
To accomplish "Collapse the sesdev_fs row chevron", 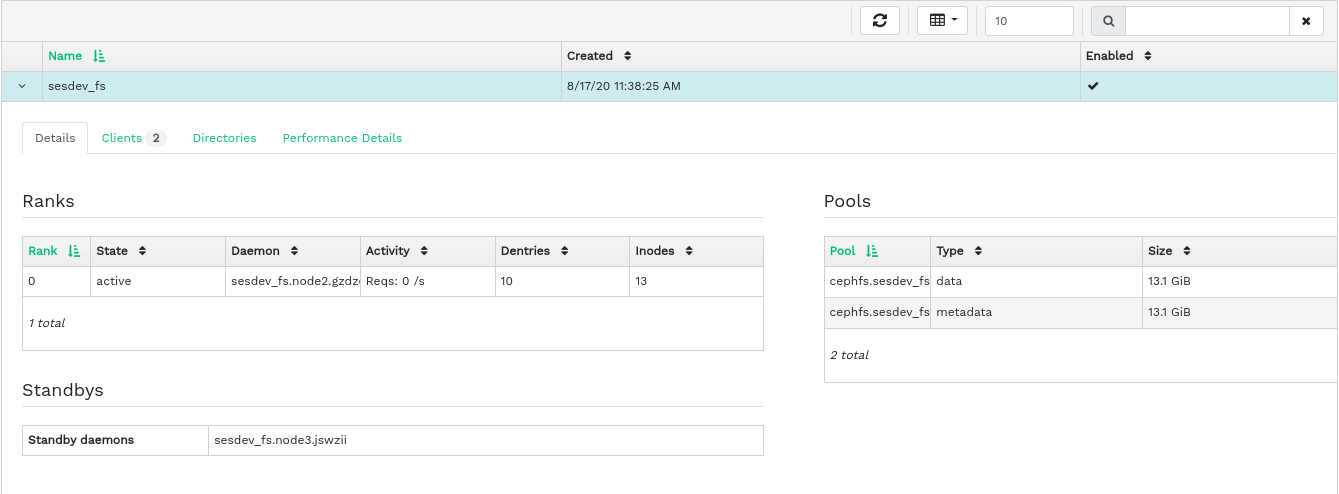I will click(x=22, y=87).
